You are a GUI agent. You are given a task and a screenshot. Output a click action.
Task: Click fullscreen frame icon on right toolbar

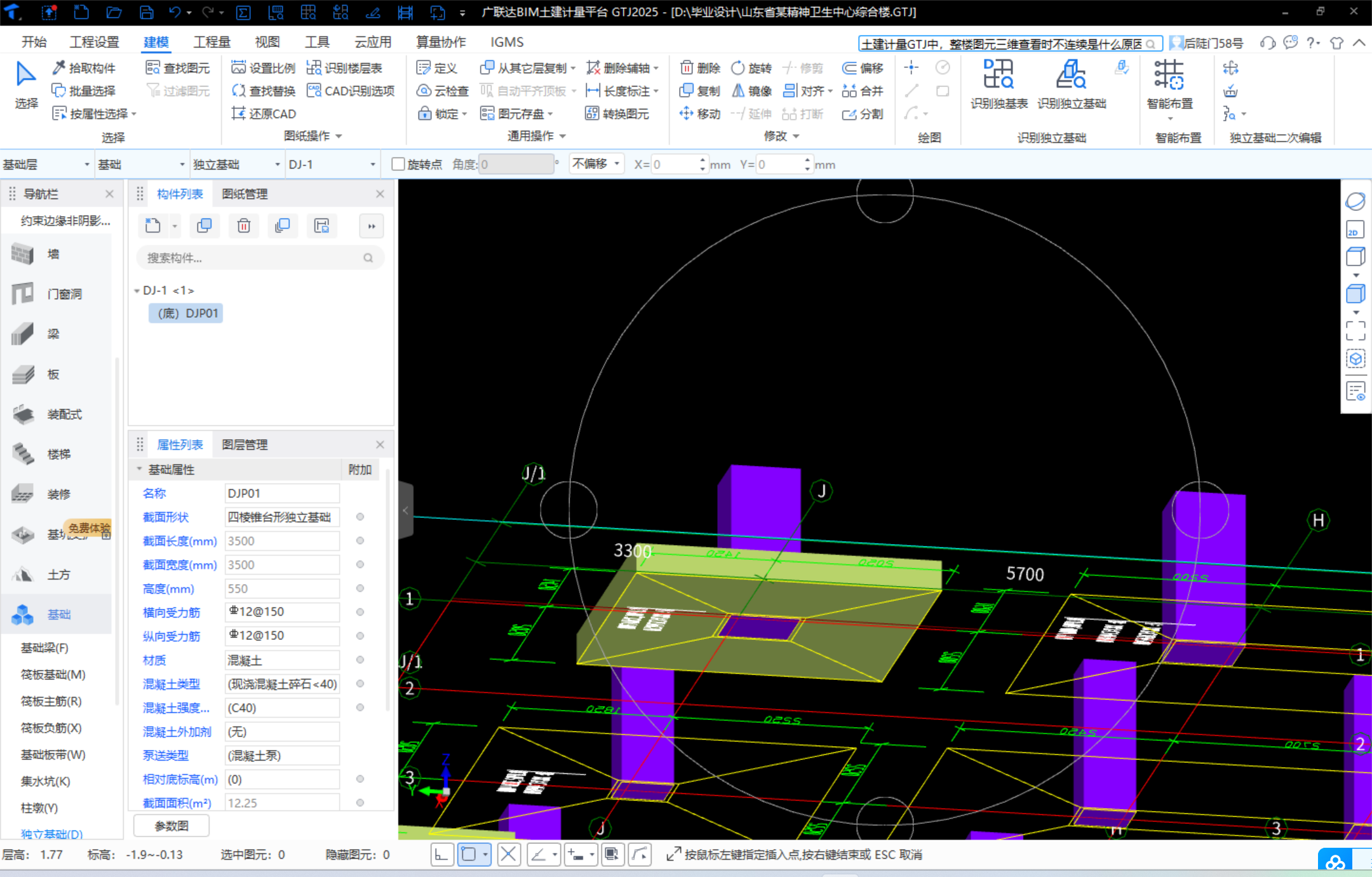[1355, 331]
